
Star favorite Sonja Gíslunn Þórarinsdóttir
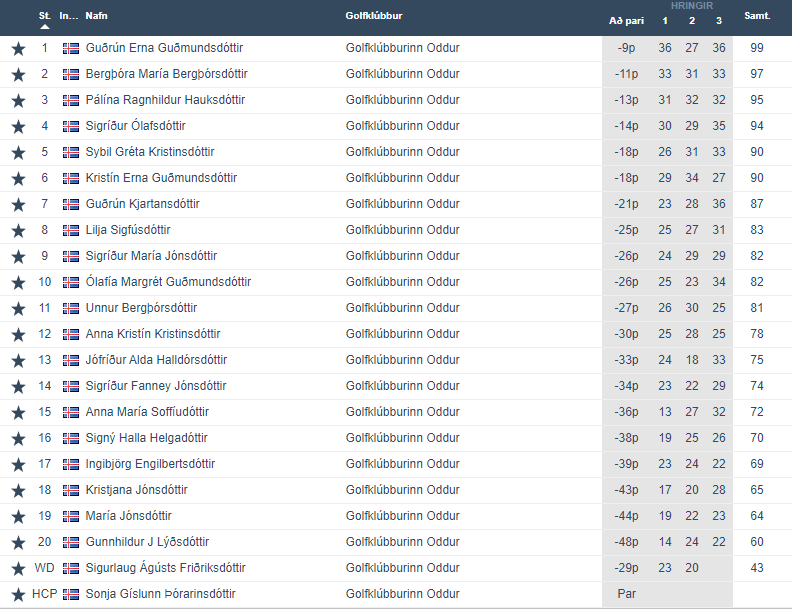pos(19,595)
